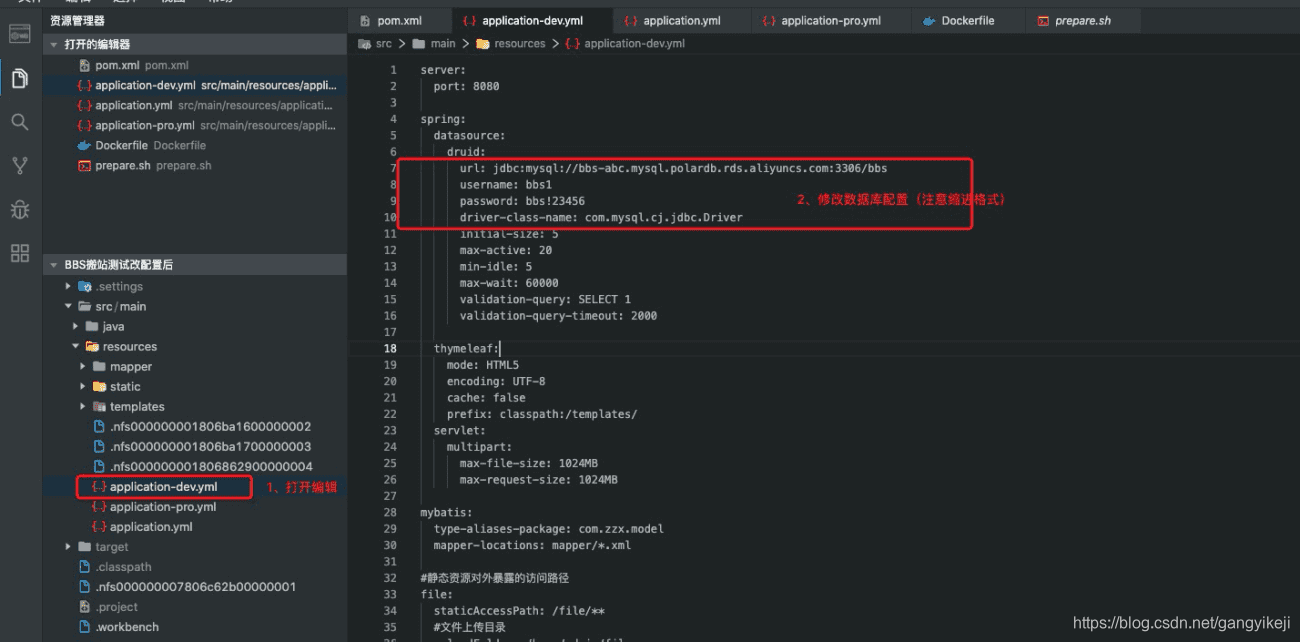
Task: Open application-dev.yml in the open editors list
Action: [195, 85]
